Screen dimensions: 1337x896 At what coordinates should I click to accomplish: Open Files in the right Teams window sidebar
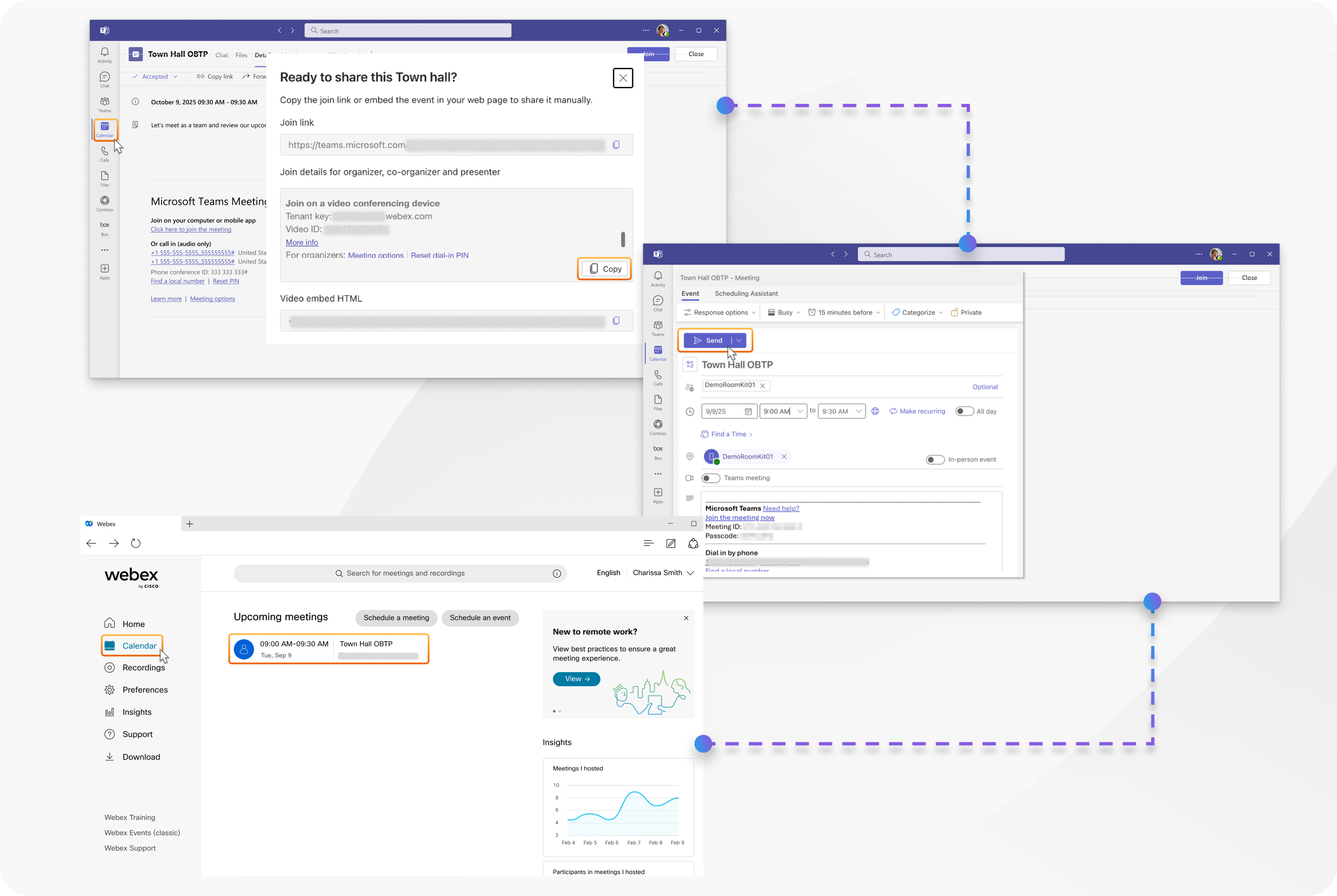coord(658,403)
